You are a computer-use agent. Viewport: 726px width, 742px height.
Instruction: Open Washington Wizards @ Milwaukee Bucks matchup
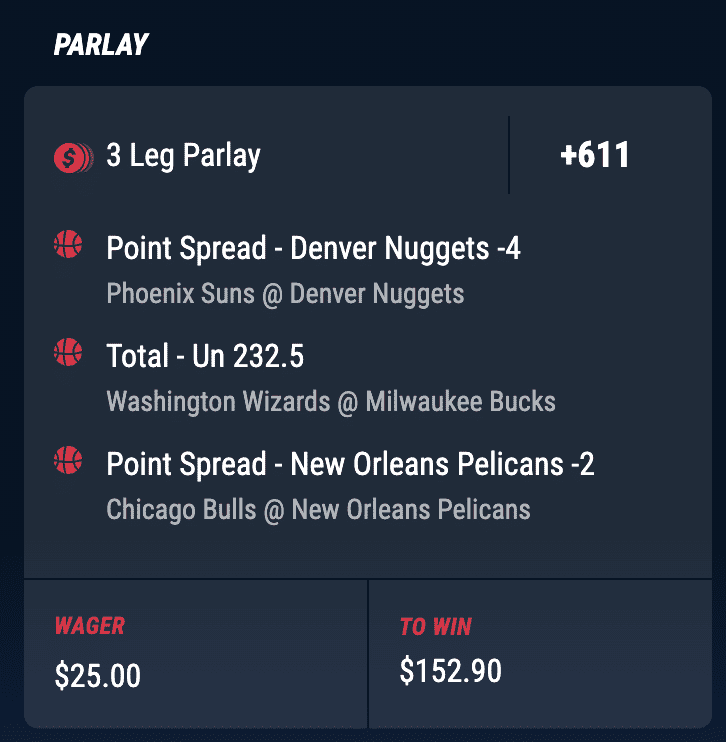tap(331, 402)
